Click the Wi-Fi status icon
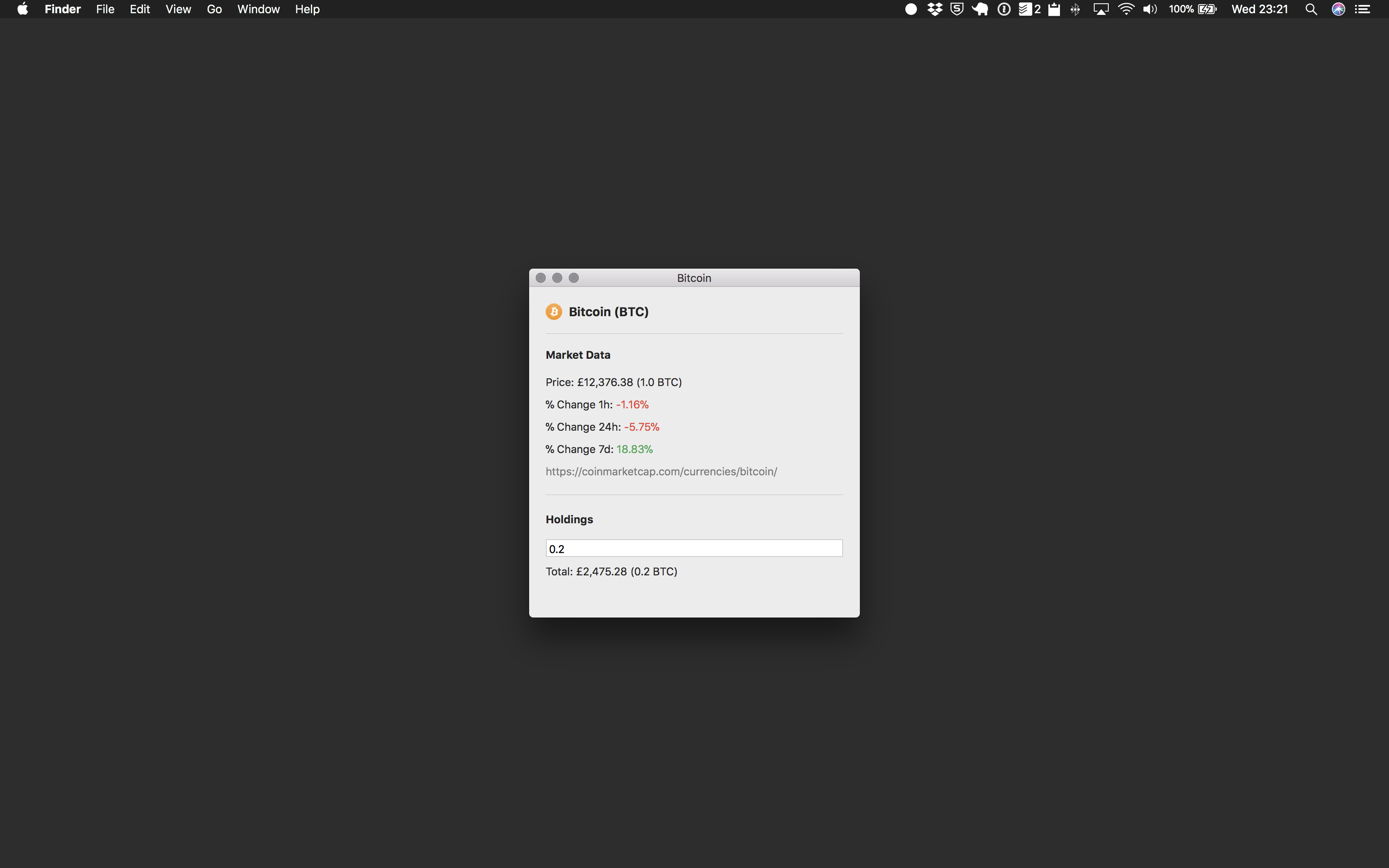Screen dimensions: 1389x868 point(1126,9)
